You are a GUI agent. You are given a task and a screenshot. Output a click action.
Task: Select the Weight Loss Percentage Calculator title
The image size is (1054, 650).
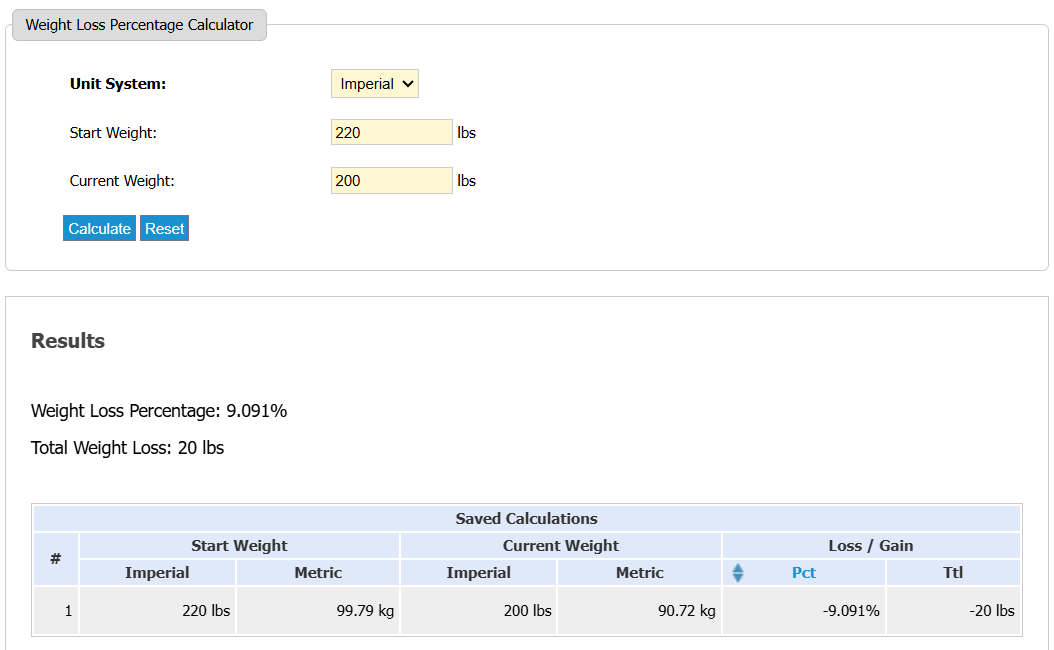(x=139, y=25)
